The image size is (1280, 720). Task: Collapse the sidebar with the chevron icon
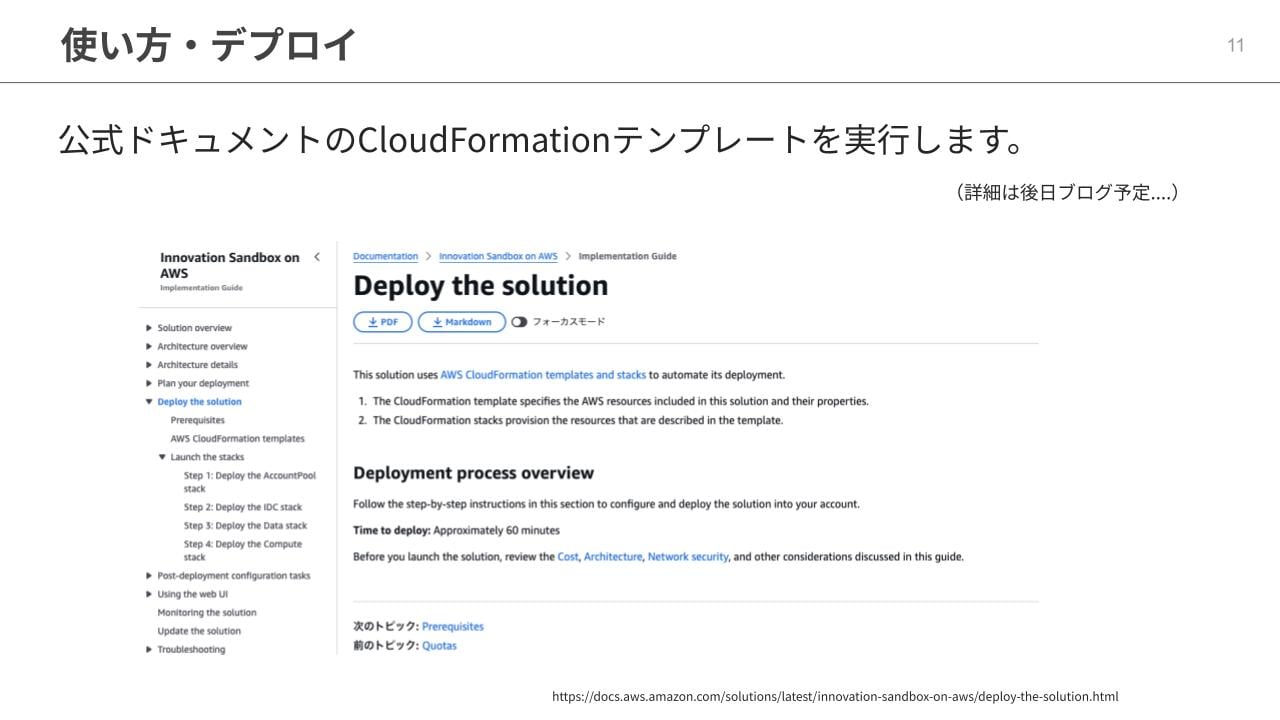tap(317, 257)
